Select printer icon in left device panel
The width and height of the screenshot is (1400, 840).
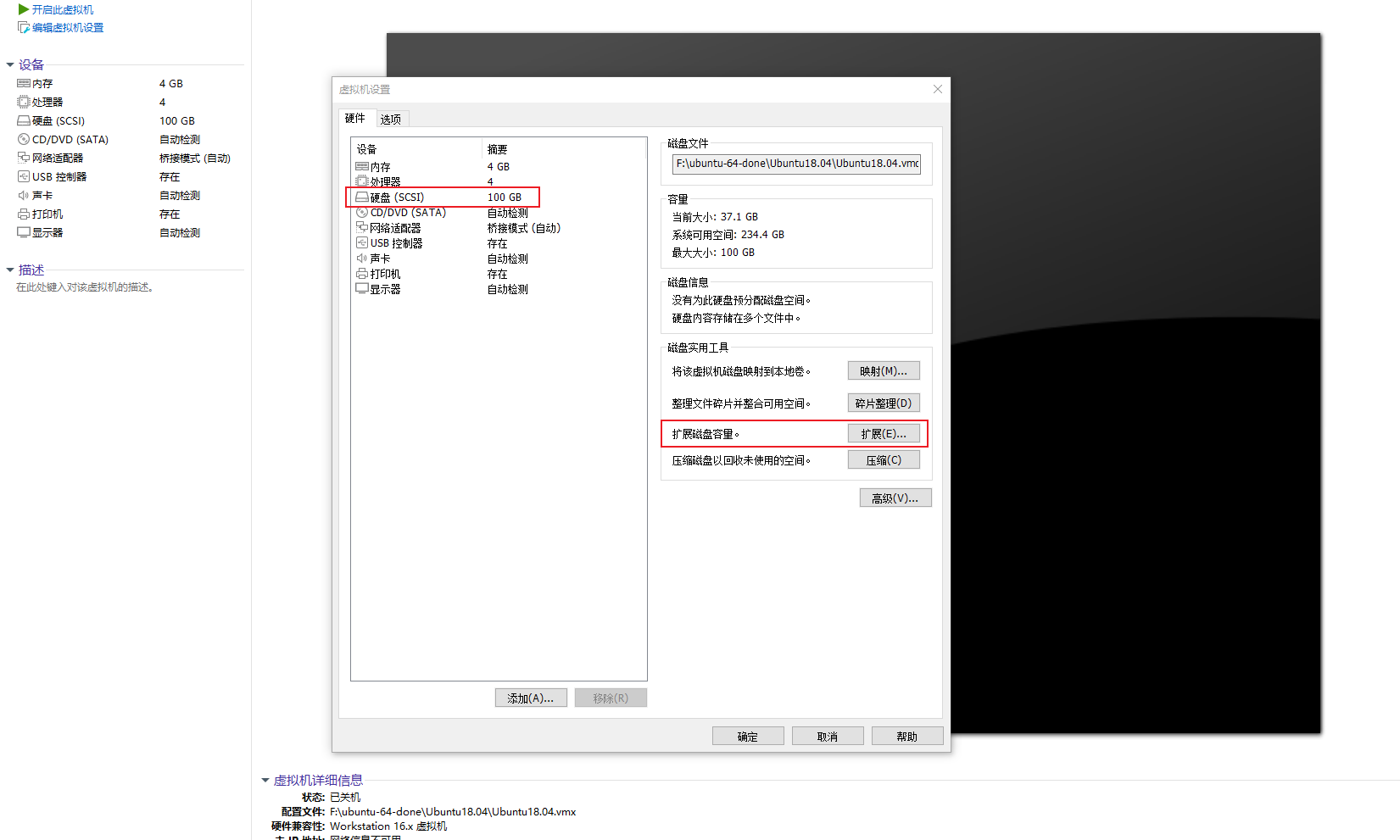(x=24, y=214)
